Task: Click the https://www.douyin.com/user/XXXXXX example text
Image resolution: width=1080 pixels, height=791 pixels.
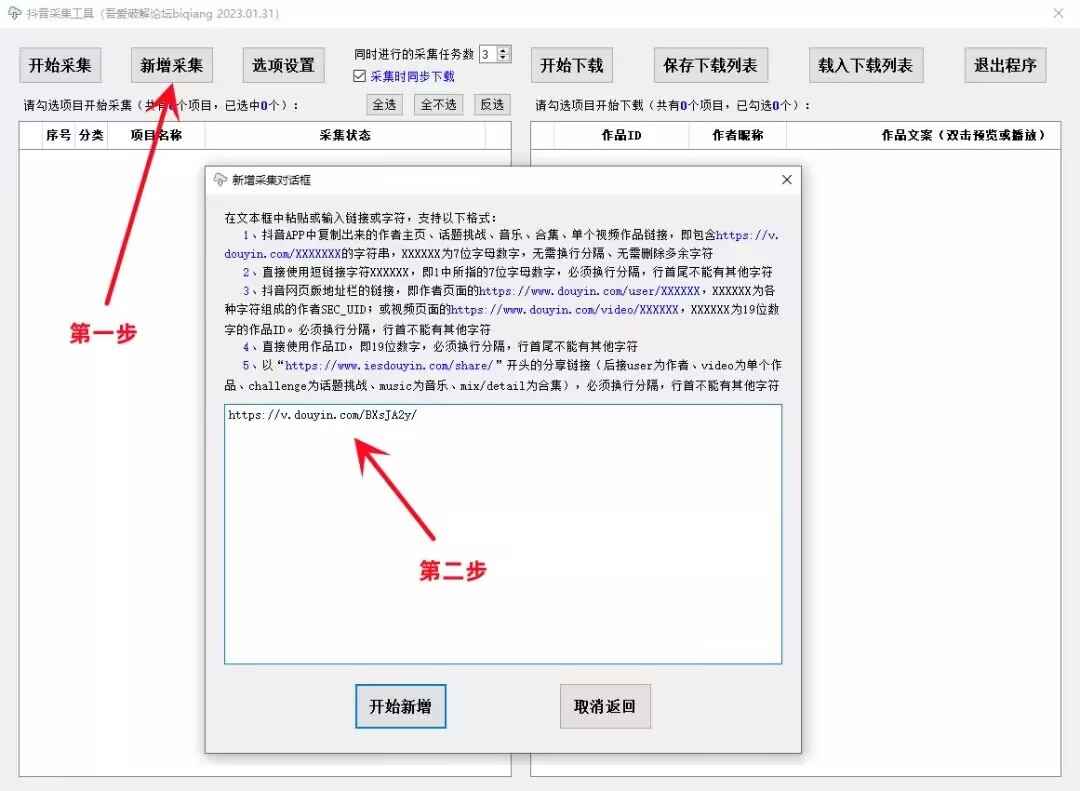Action: click(590, 291)
